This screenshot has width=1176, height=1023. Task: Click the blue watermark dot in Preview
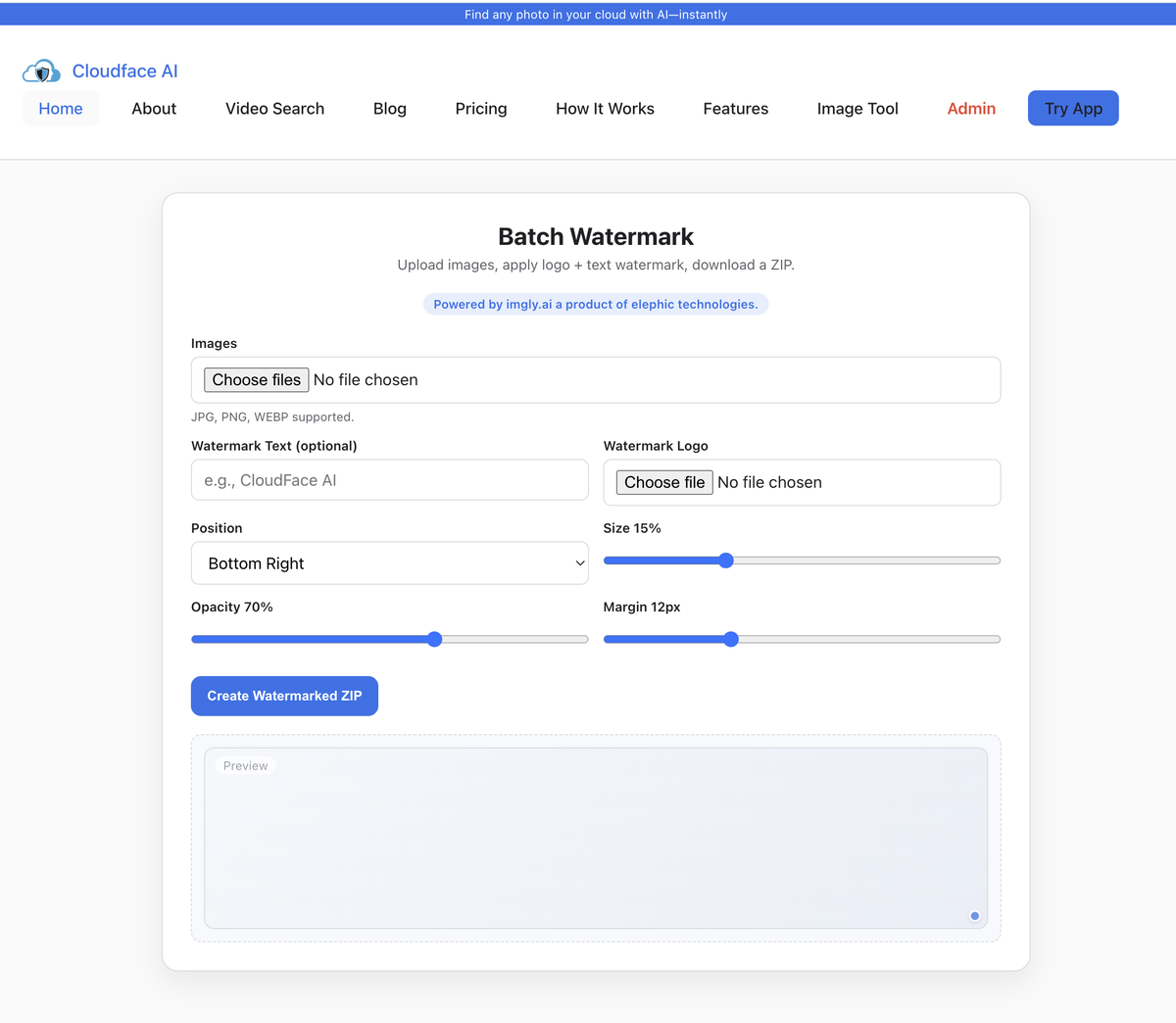[974, 916]
